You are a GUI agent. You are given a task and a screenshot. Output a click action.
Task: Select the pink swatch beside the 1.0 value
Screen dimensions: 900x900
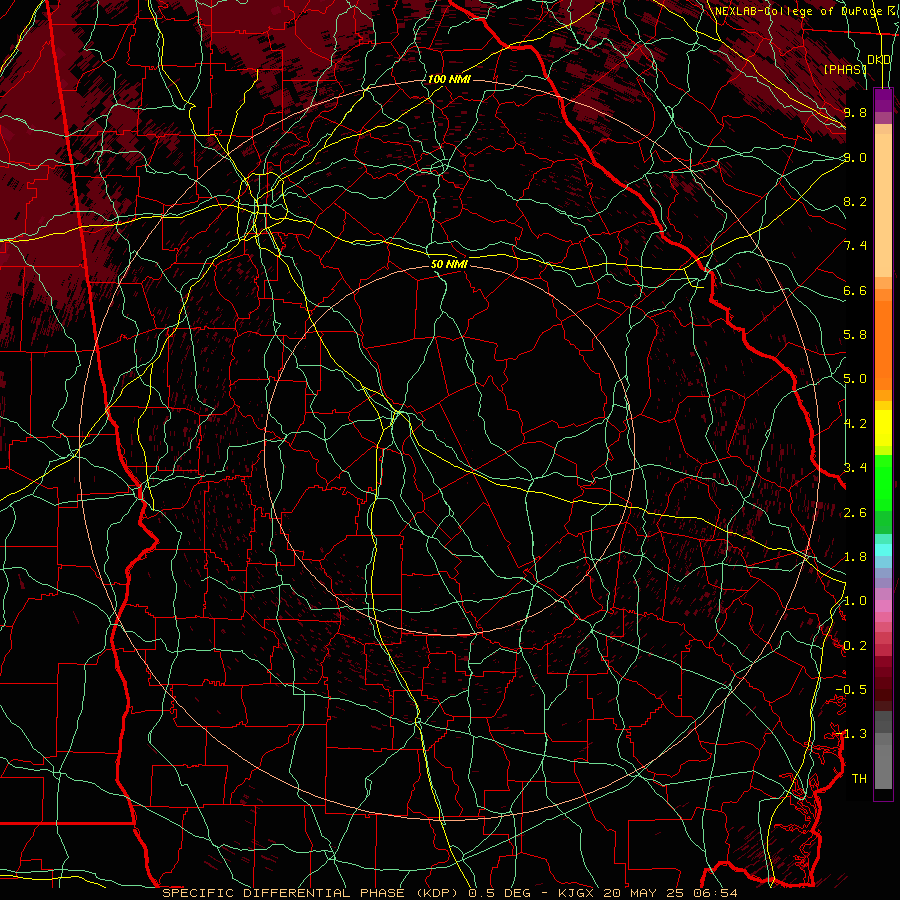[883, 605]
